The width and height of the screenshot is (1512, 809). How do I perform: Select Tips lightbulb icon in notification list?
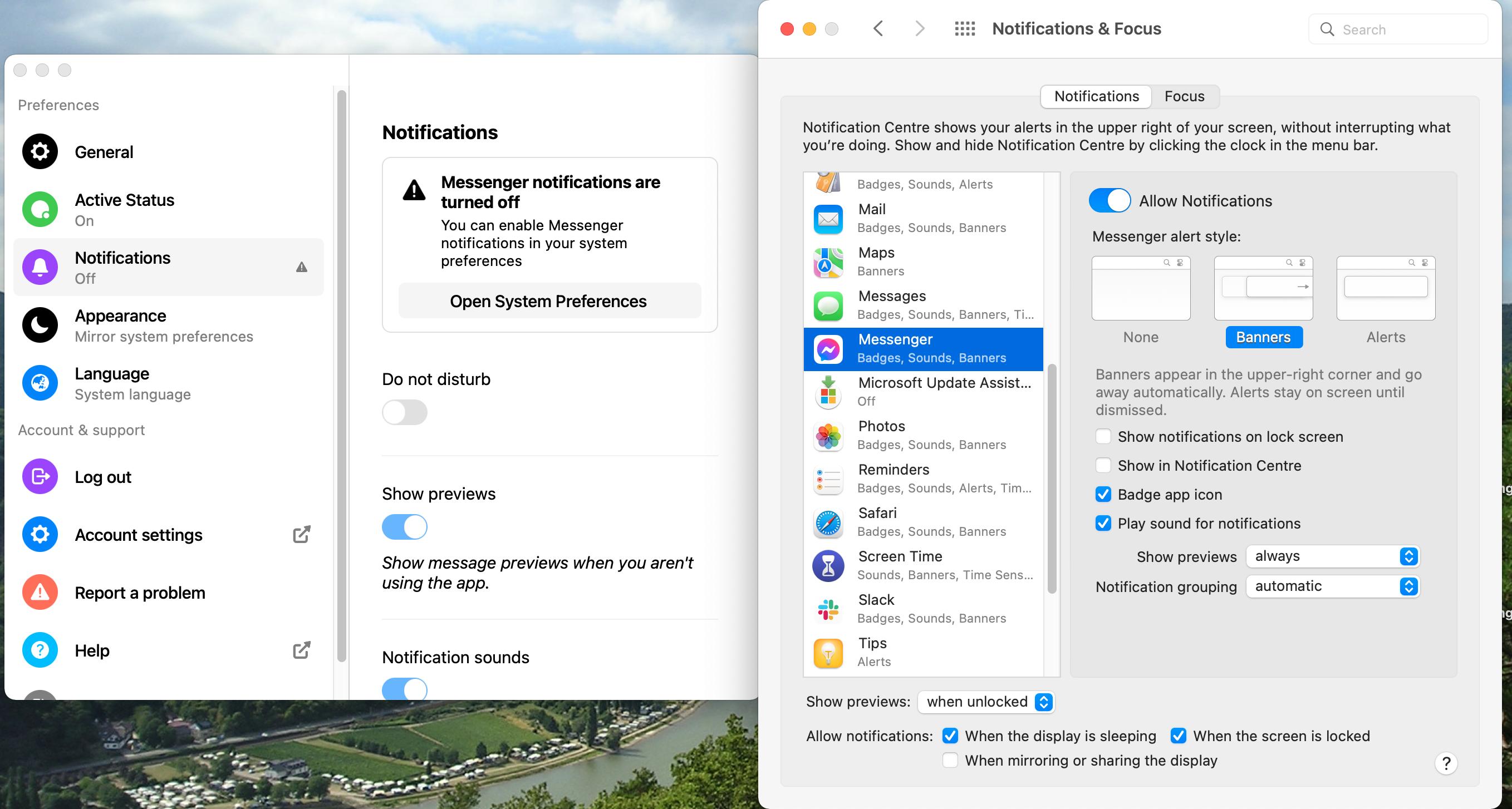(828, 654)
